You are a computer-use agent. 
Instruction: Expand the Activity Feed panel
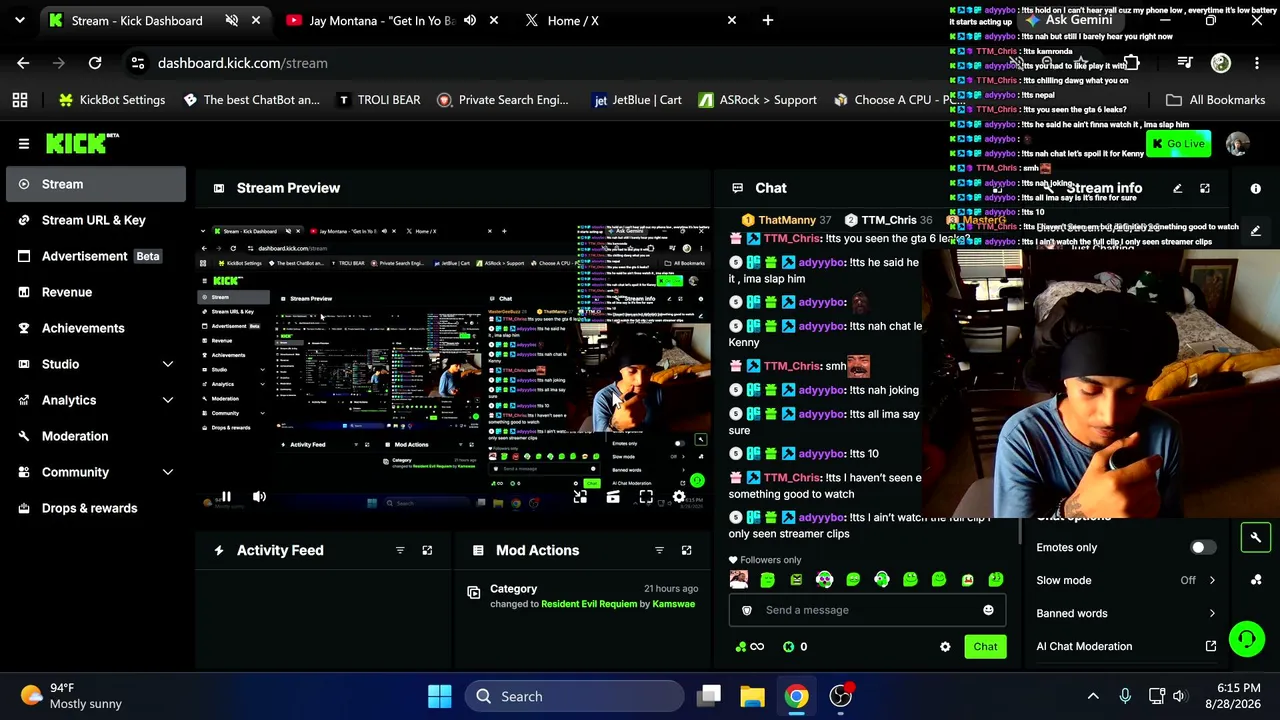click(427, 550)
